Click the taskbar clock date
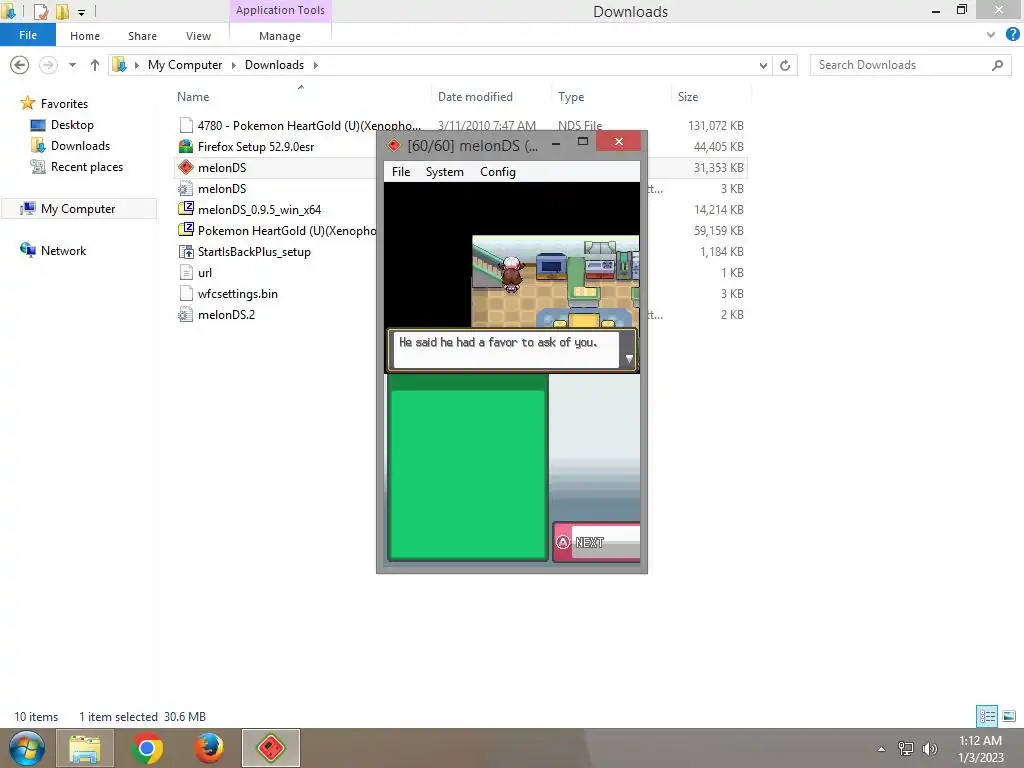 tap(980, 758)
